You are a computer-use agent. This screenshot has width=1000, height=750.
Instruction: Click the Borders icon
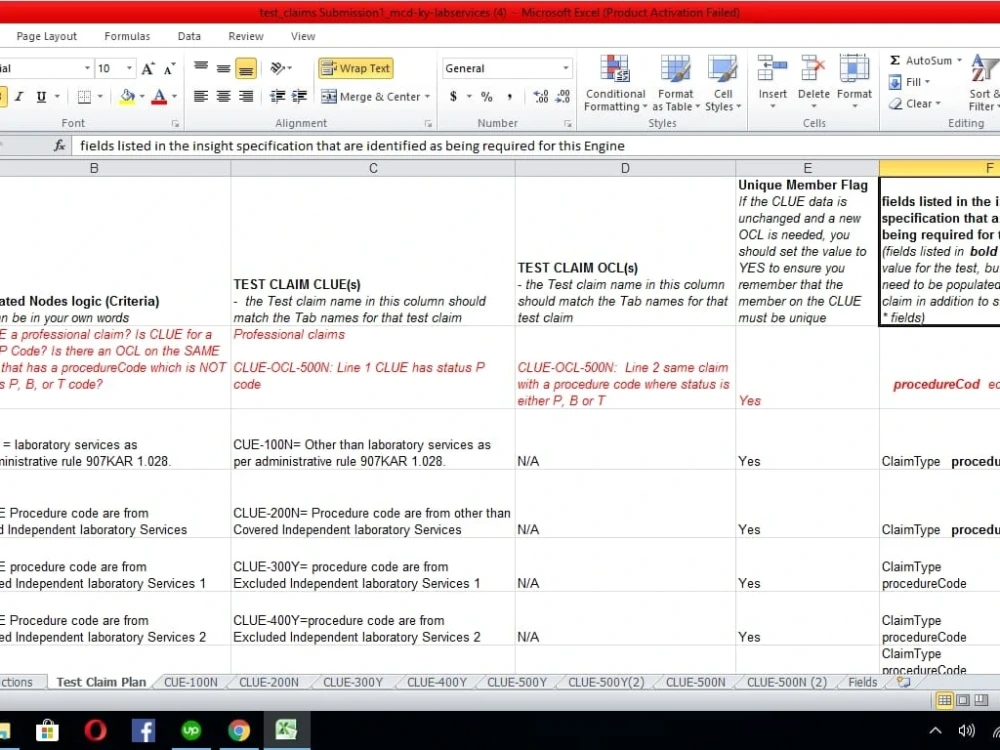[x=84, y=97]
